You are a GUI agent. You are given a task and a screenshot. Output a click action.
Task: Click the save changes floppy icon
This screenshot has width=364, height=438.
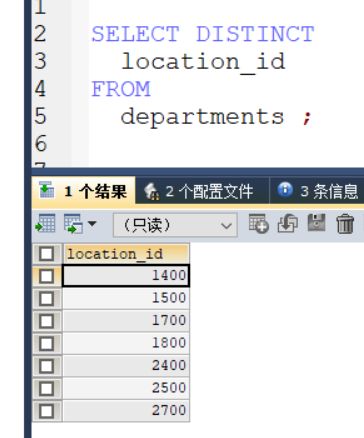[316, 223]
